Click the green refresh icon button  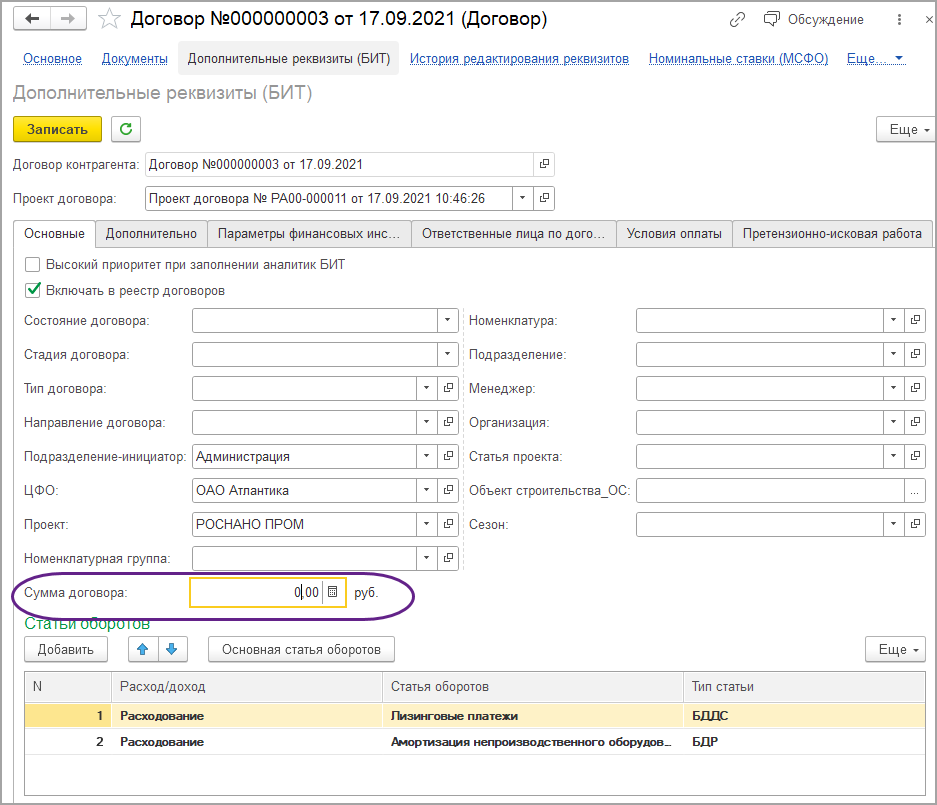pyautogui.click(x=126, y=129)
